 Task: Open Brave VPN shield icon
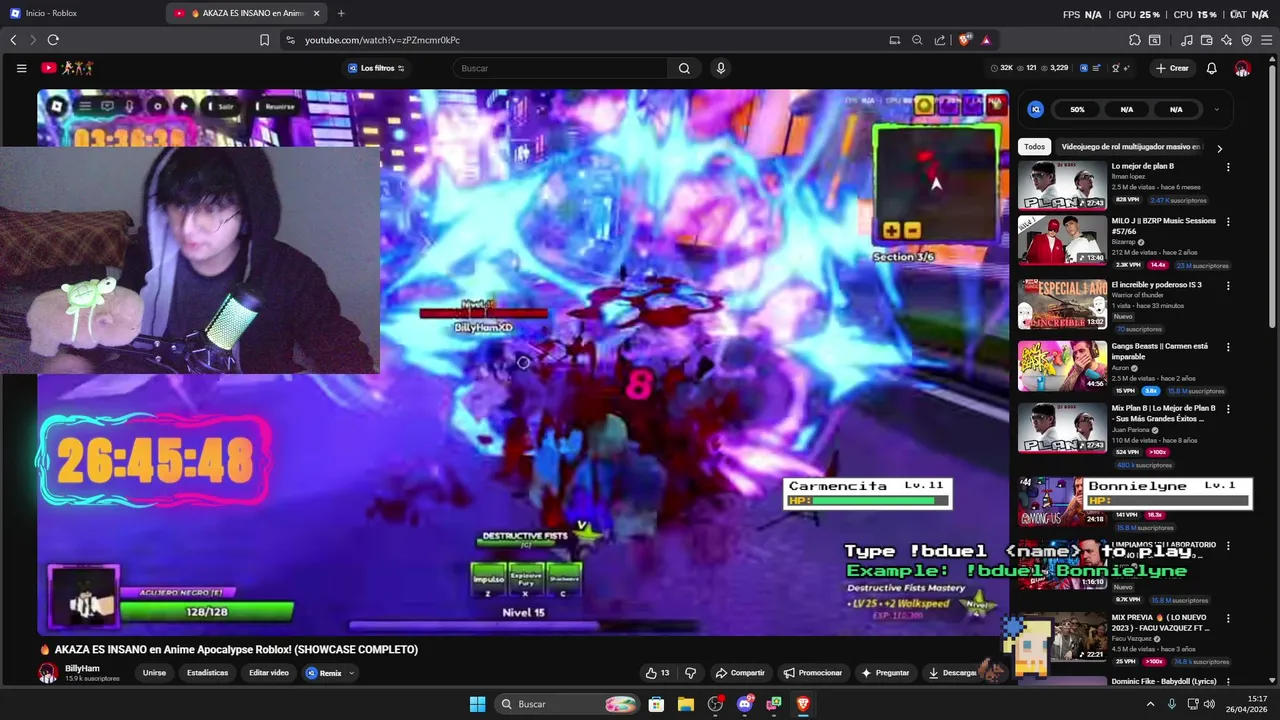tap(1247, 40)
